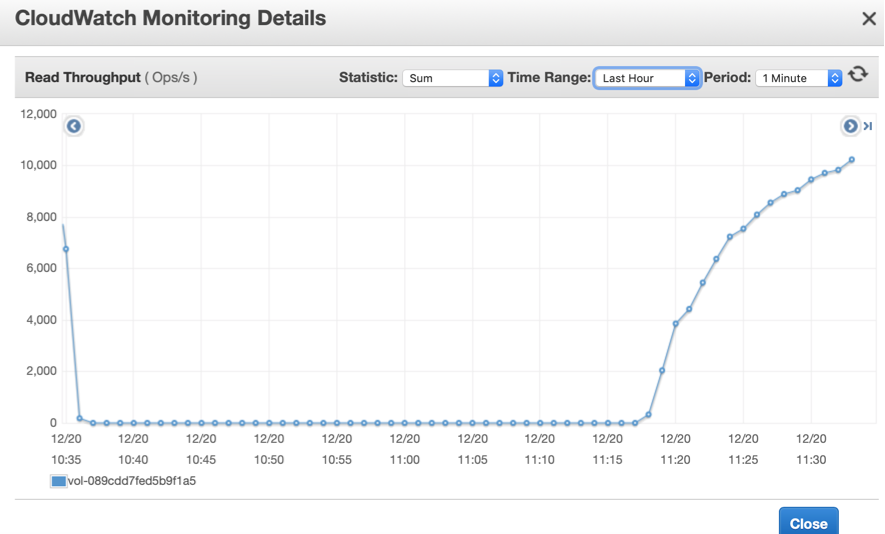Screen dimensions: 885x534
Task: Toggle the vol-089cdd7fed5b9f1a5 legend color swatch
Action: 59,481
